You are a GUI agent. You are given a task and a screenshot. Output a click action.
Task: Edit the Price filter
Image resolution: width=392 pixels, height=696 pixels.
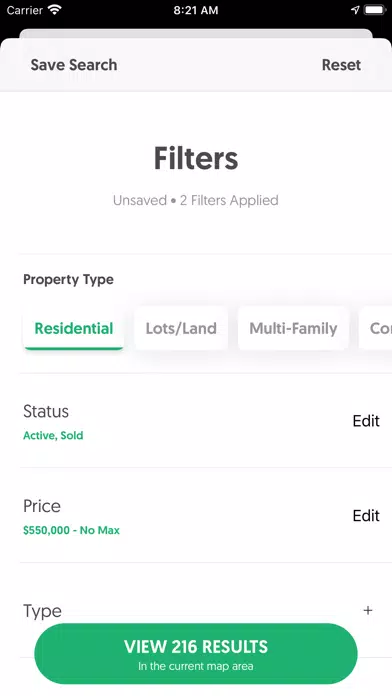[366, 515]
